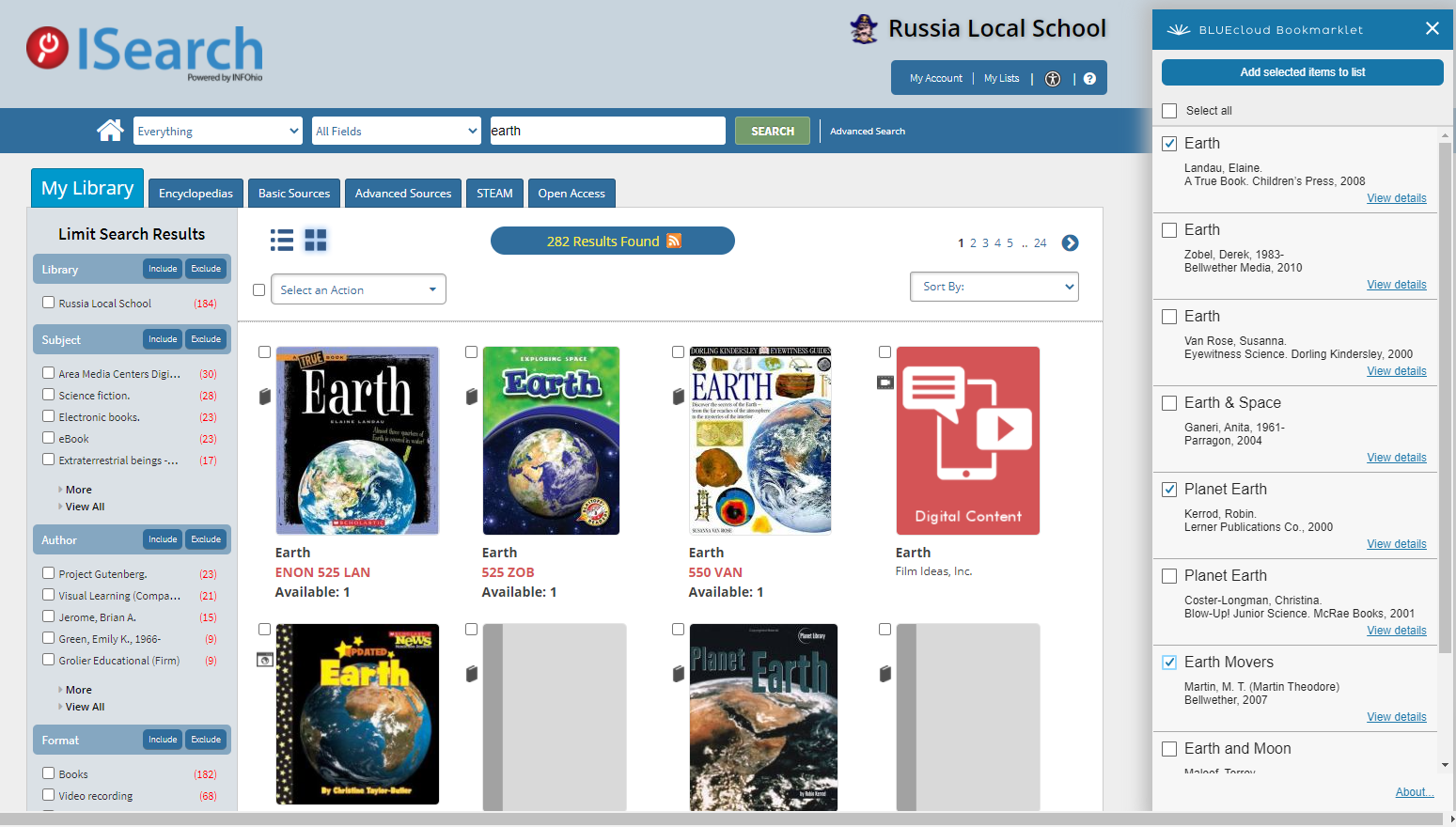
Task: Open the RSS feed icon for results
Action: coord(674,241)
